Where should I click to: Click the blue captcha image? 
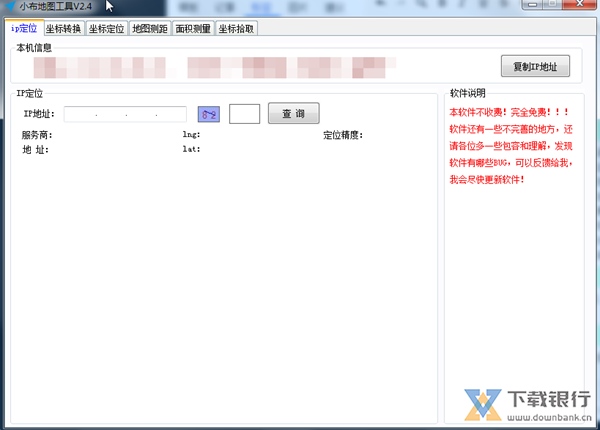(x=209, y=114)
